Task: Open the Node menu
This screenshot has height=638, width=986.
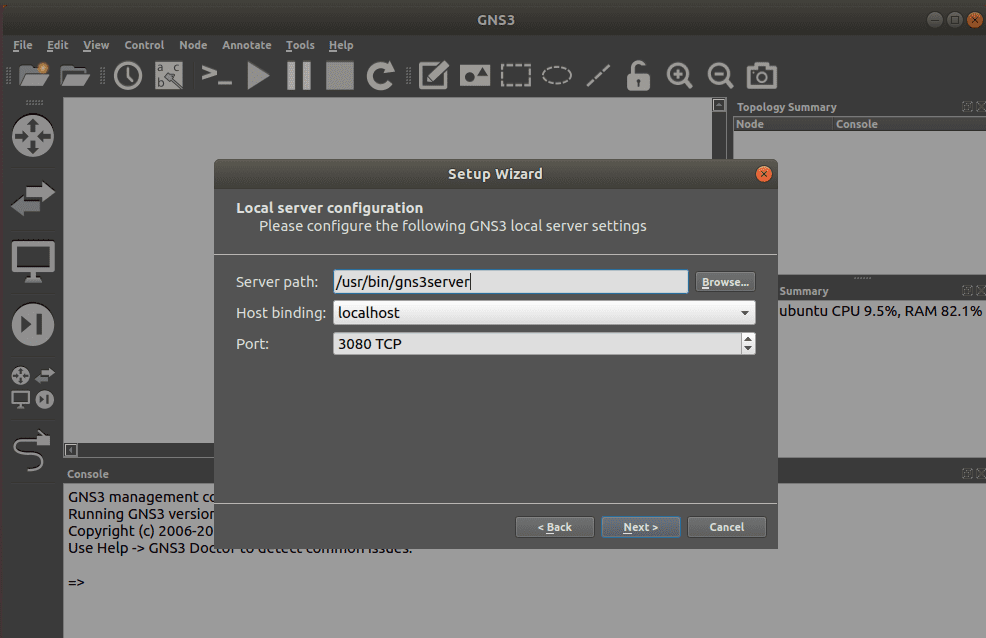Action: coord(193,45)
